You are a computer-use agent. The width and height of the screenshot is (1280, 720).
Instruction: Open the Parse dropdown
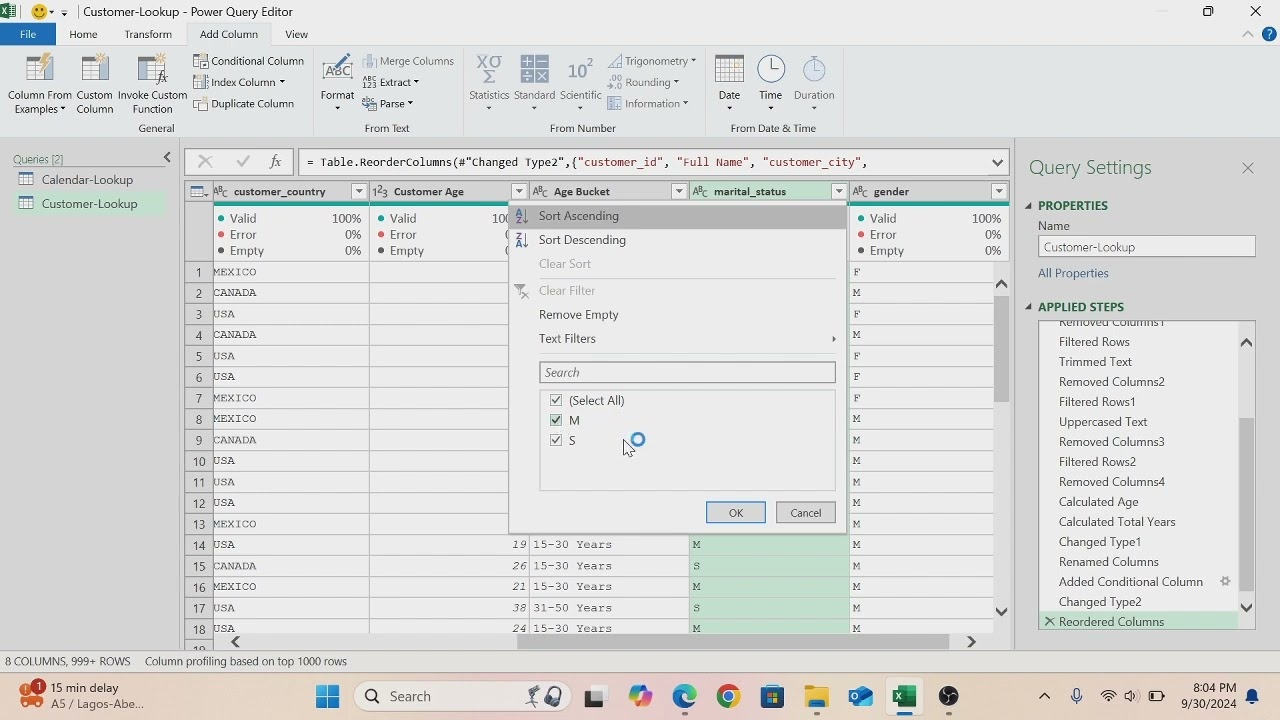(388, 104)
